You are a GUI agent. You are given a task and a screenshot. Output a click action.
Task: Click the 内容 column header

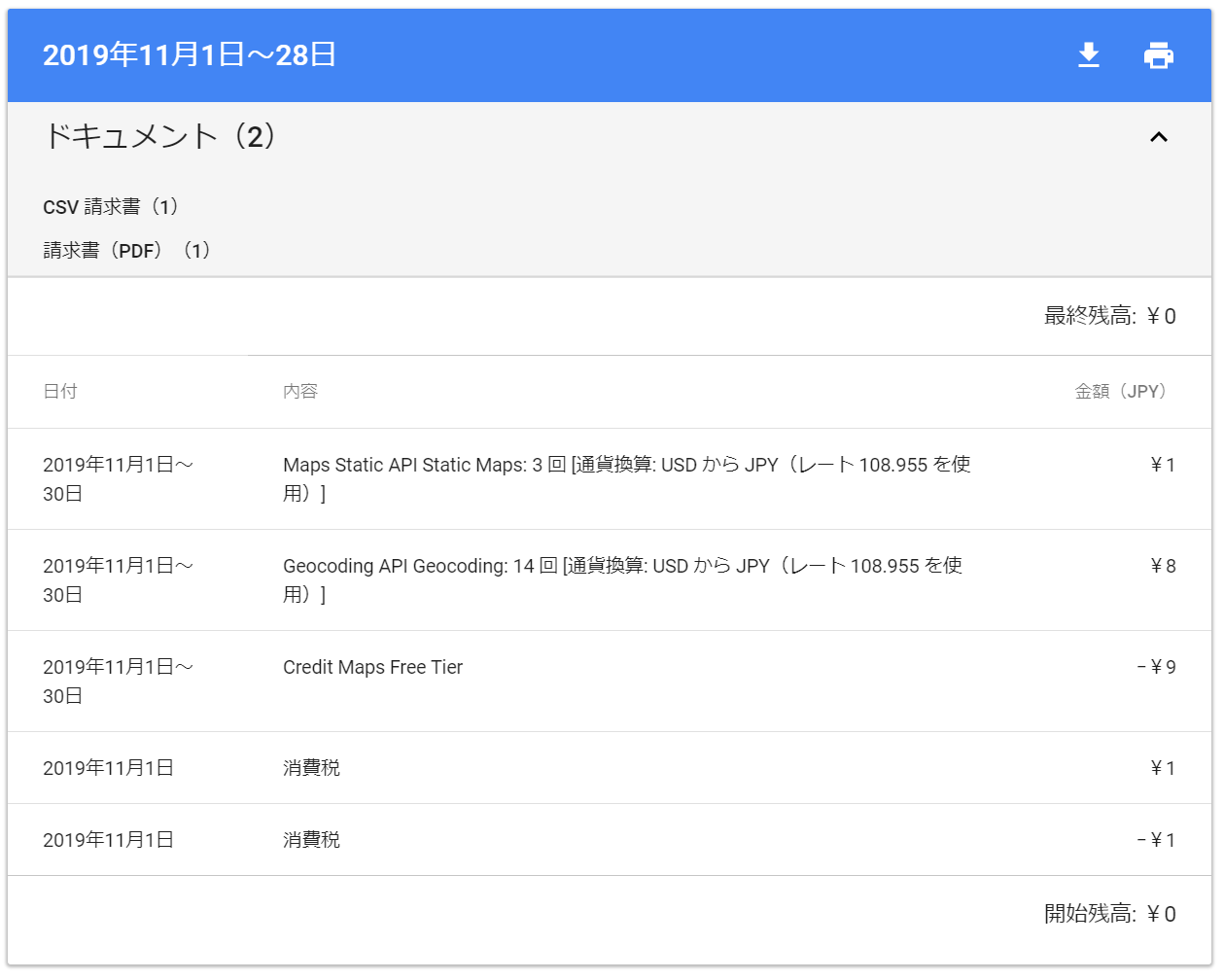(300, 392)
